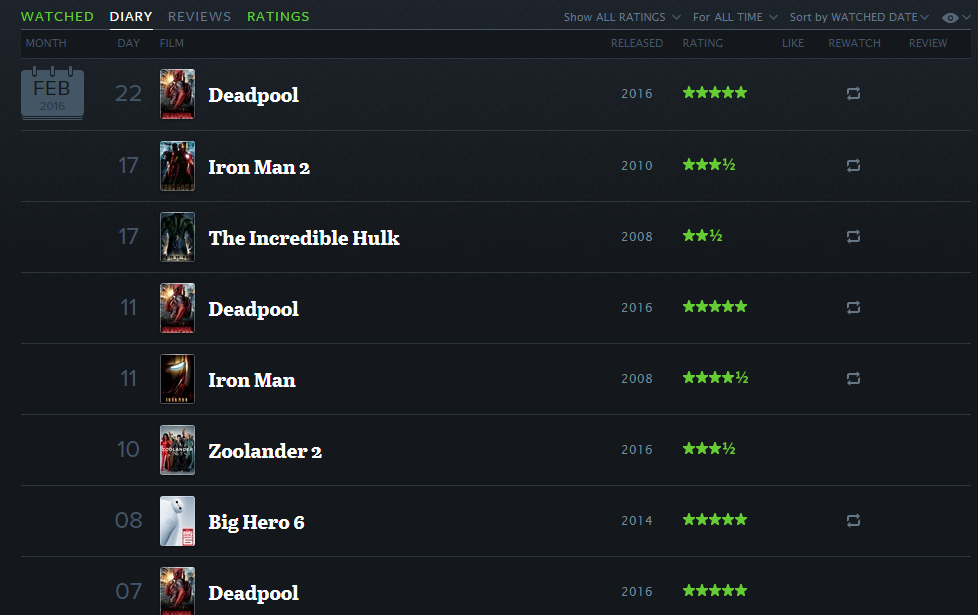Click the Iron Man 2008 poster thumbnail
This screenshot has width=978, height=615.
pyautogui.click(x=177, y=379)
